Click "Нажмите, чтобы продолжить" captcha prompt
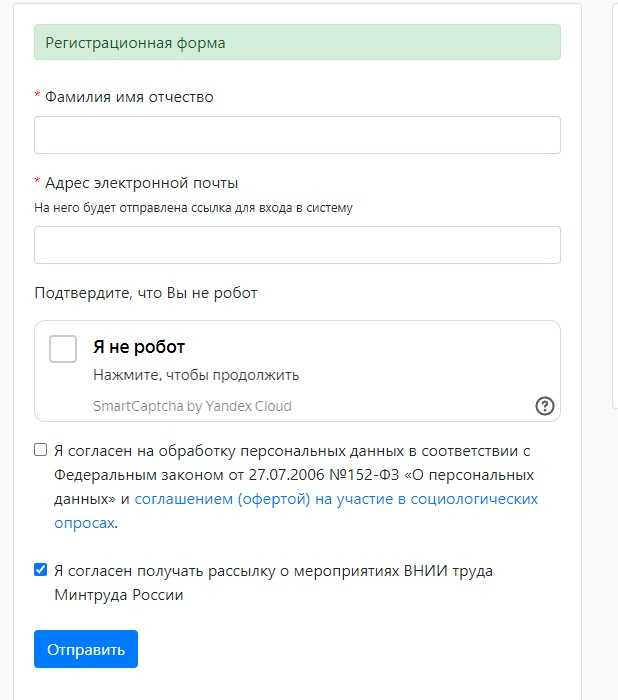This screenshot has height=700, width=618. coord(196,375)
